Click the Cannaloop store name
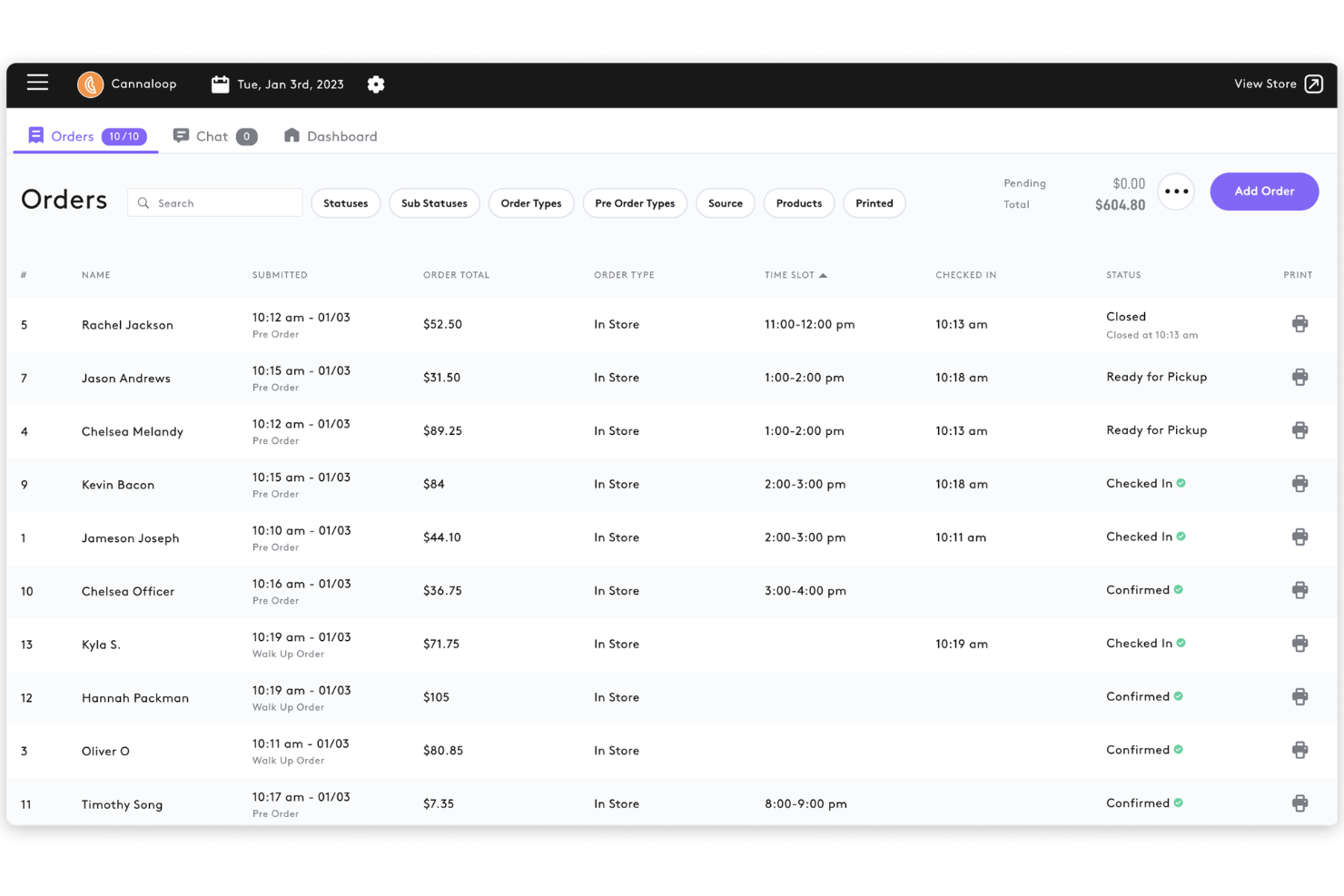This screenshot has height=896, width=1344. [x=143, y=84]
